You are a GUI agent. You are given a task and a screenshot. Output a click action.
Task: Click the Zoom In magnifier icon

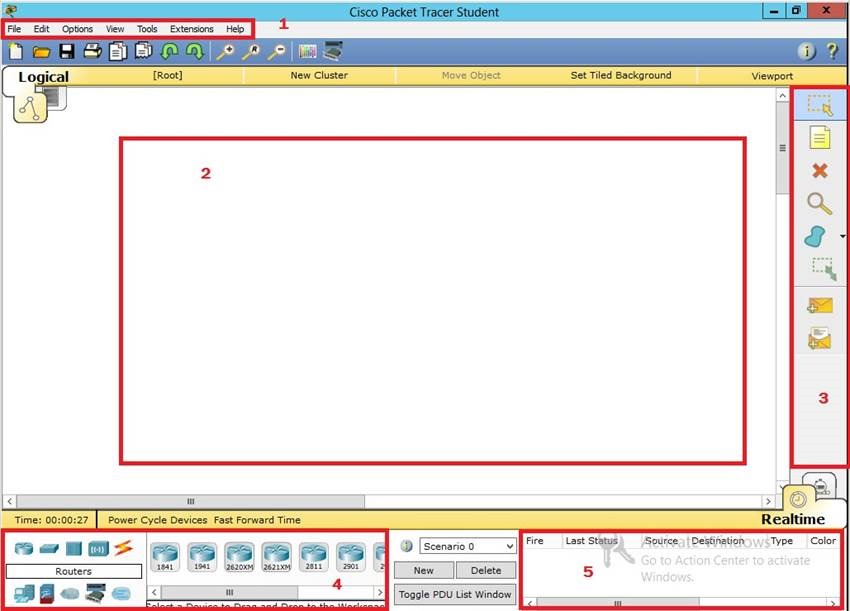tap(225, 52)
